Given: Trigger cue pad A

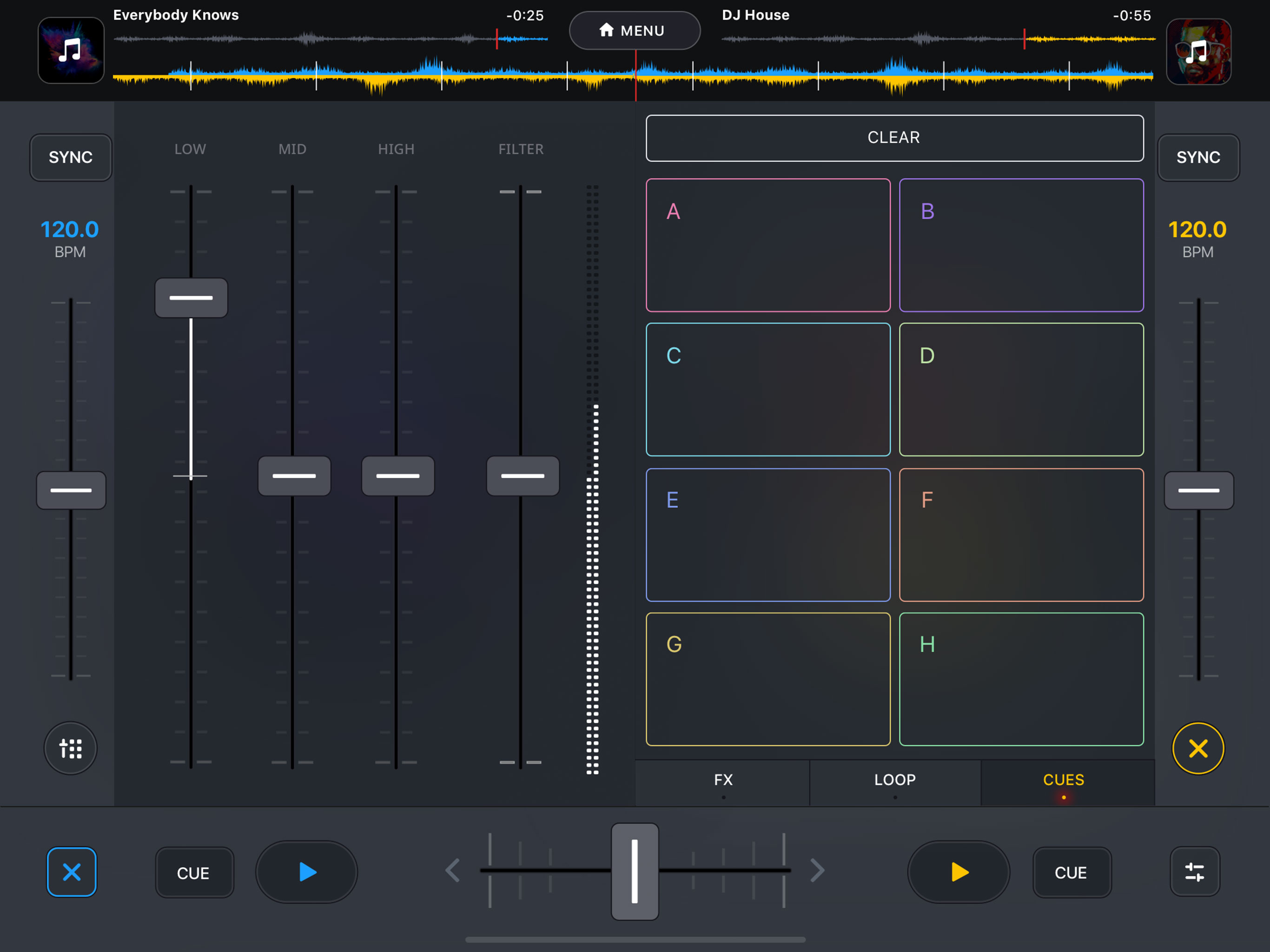Looking at the screenshot, I should coord(767,245).
